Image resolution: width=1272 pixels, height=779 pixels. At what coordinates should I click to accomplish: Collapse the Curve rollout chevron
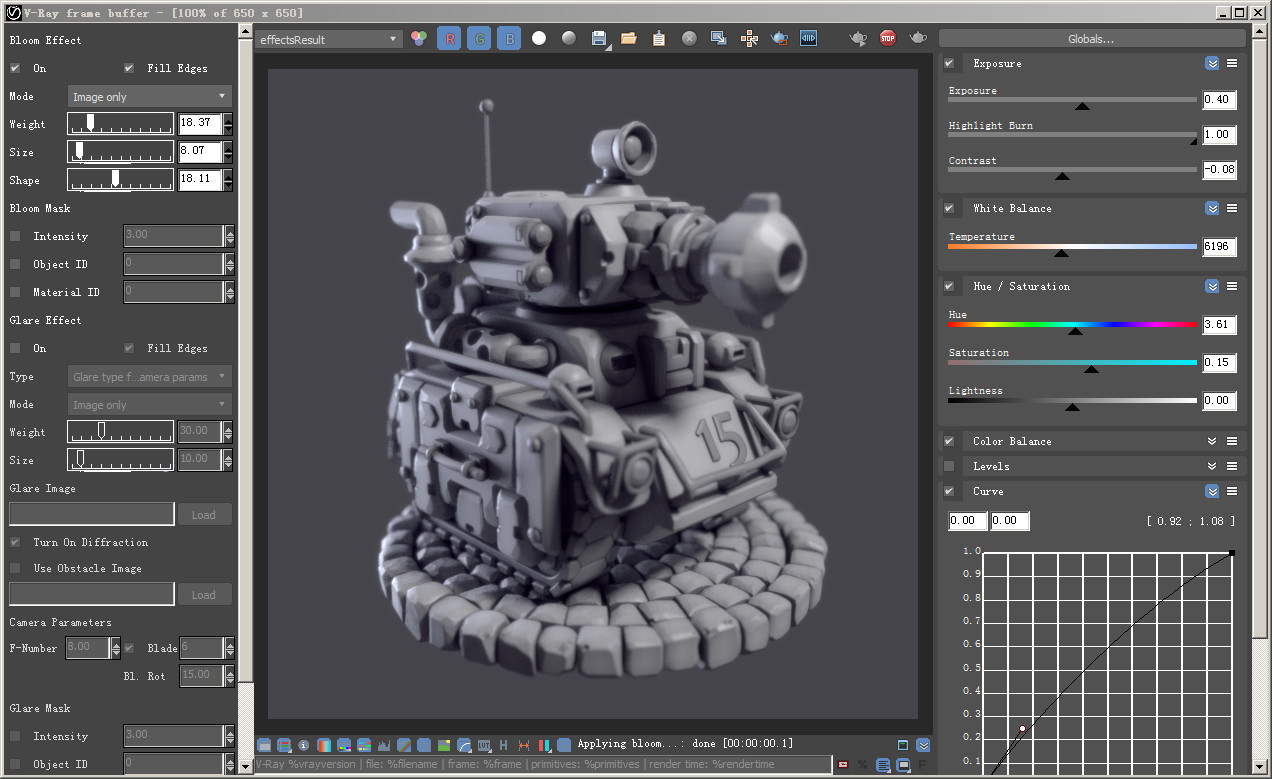click(x=1212, y=491)
